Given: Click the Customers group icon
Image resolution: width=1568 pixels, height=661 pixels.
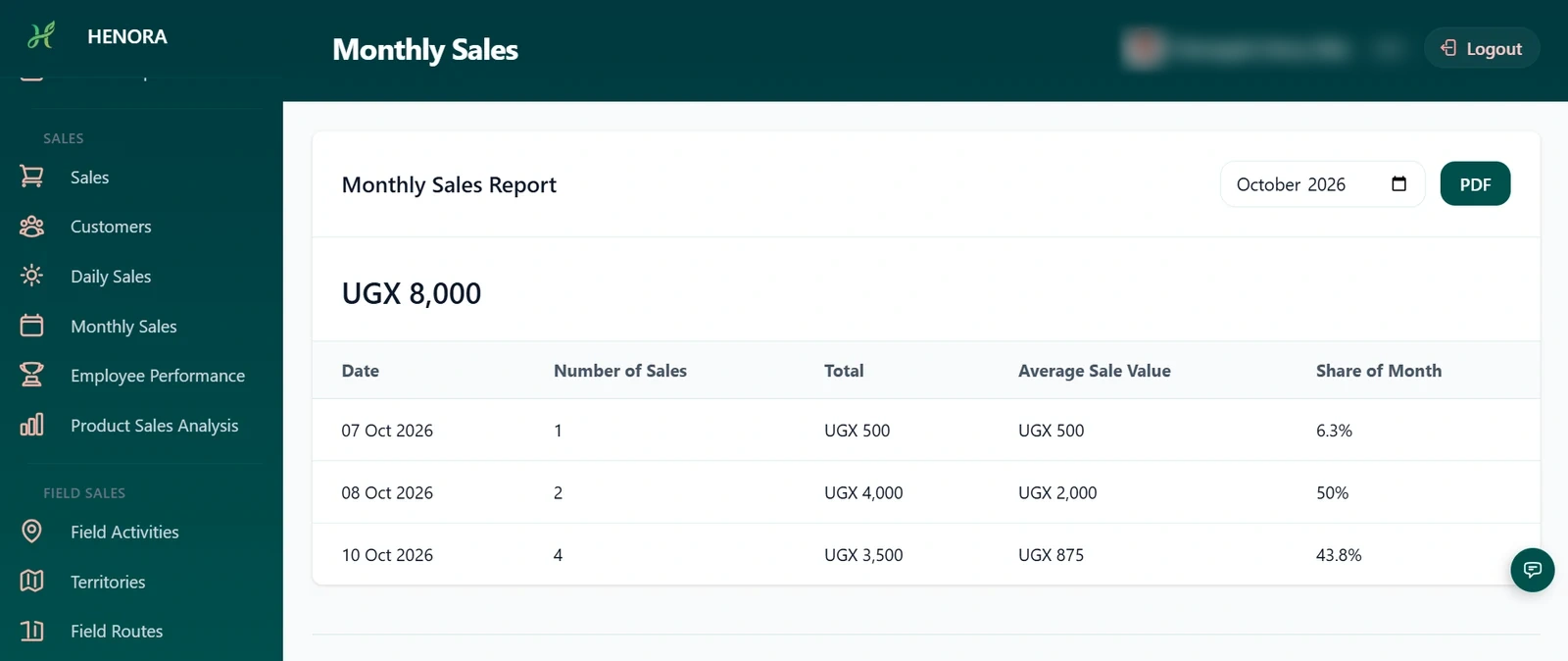Looking at the screenshot, I should [x=31, y=227].
